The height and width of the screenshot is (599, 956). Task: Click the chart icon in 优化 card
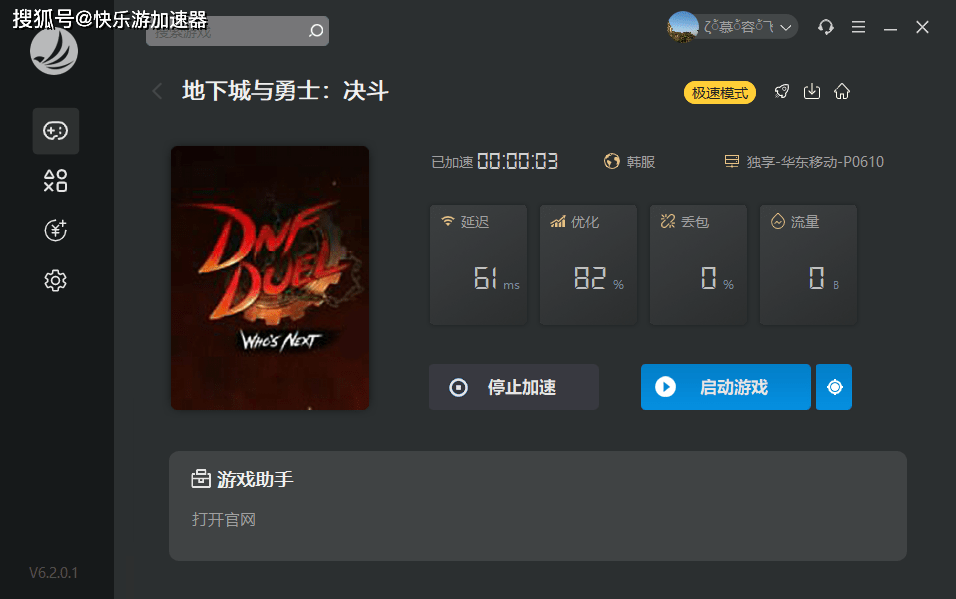click(x=558, y=221)
